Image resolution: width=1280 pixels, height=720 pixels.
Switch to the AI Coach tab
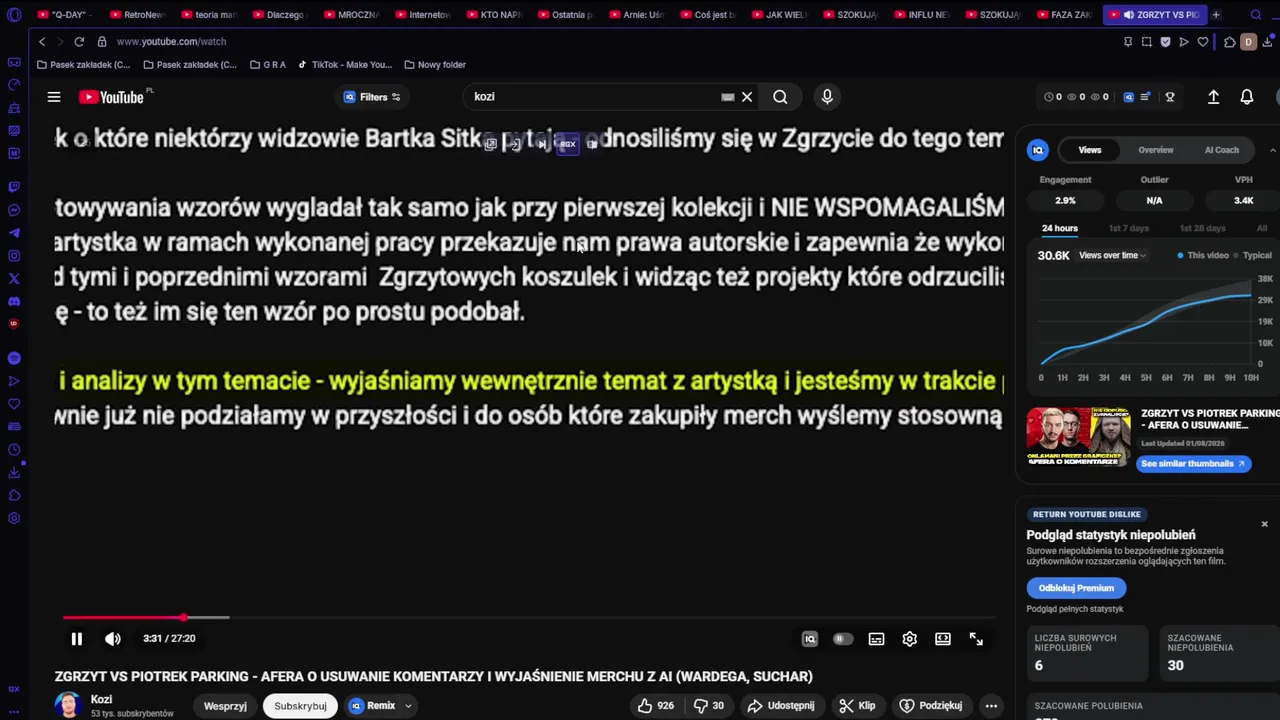[x=1221, y=150]
